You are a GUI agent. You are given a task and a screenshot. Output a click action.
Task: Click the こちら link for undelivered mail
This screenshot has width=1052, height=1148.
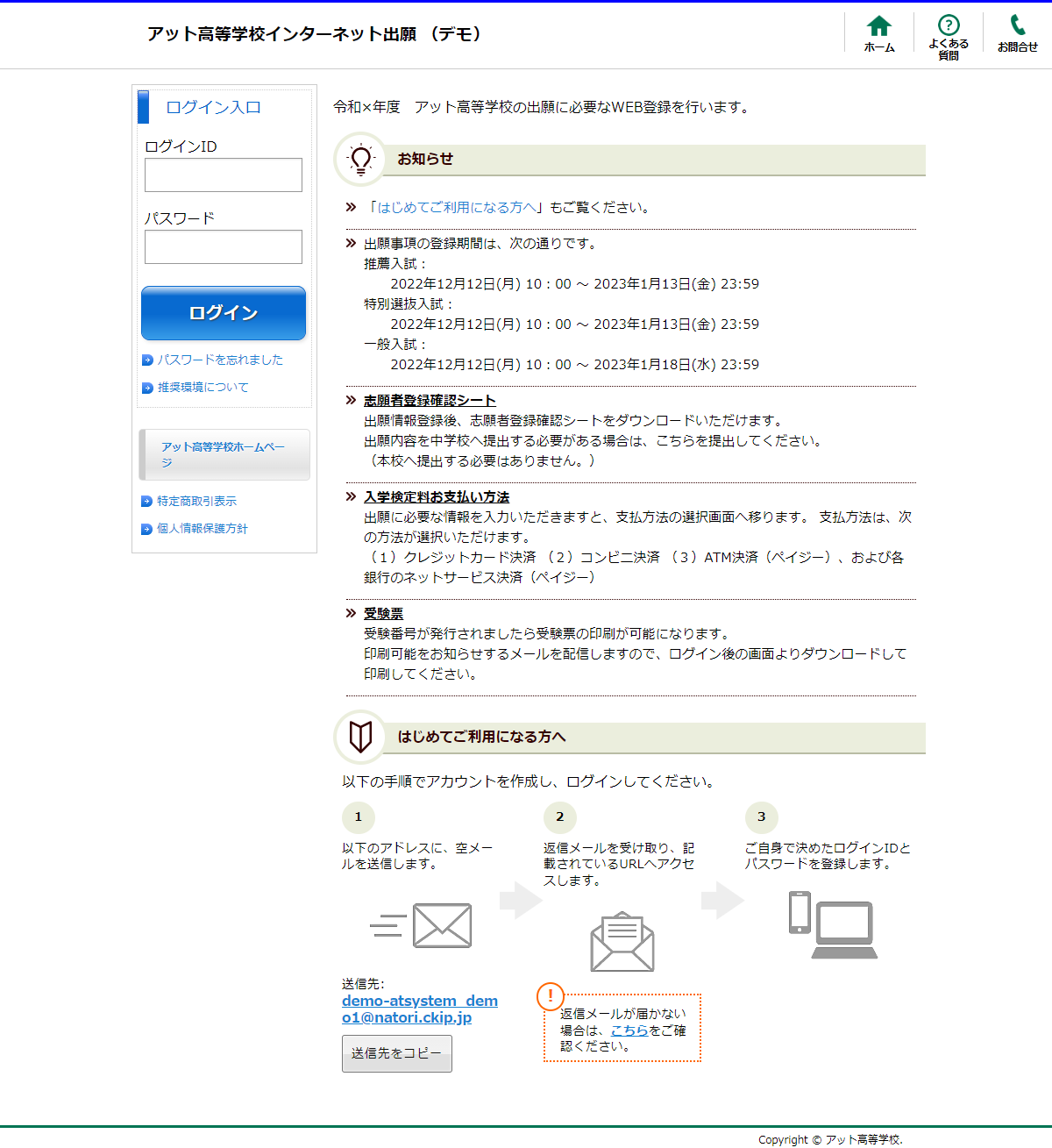coord(629,1030)
